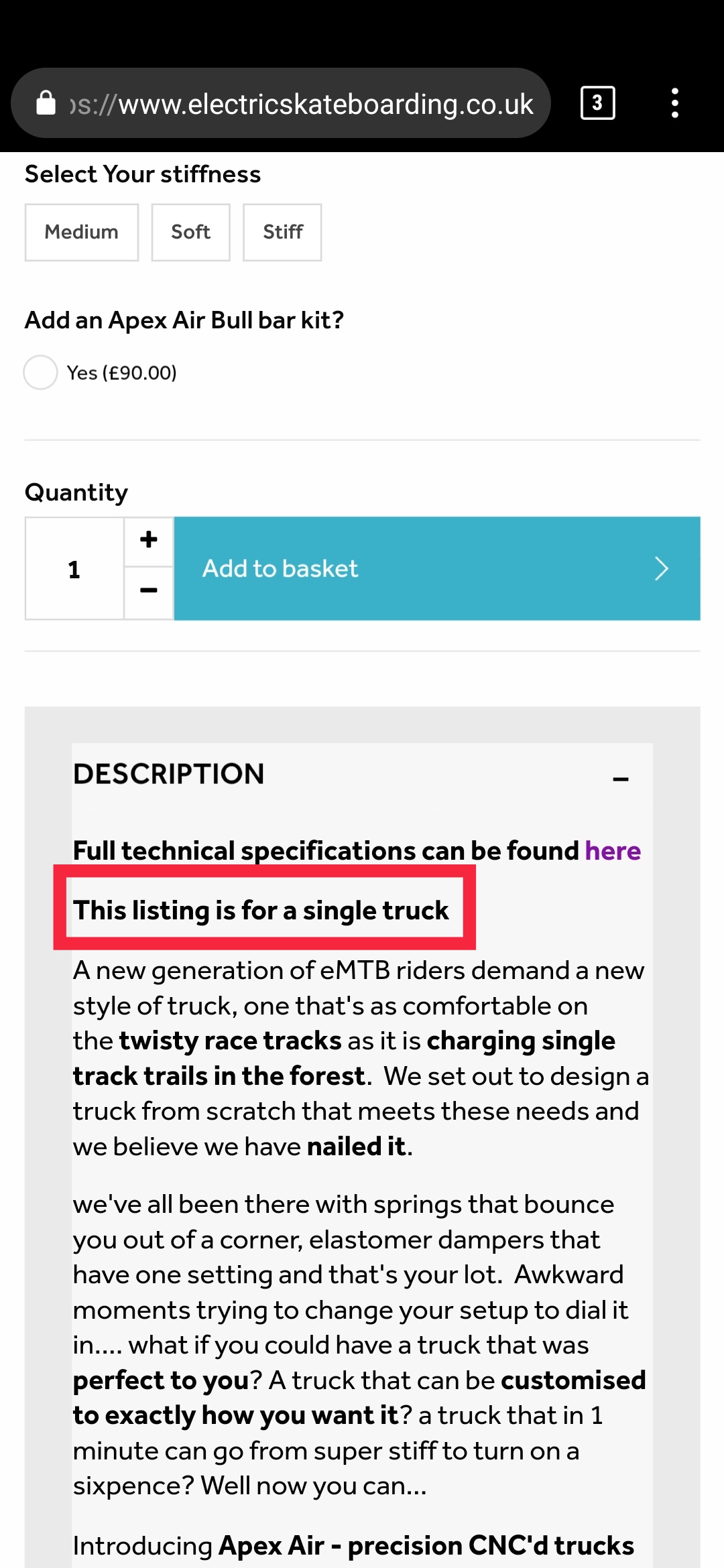Click the 'Yes (£90.00)' option label

[122, 373]
